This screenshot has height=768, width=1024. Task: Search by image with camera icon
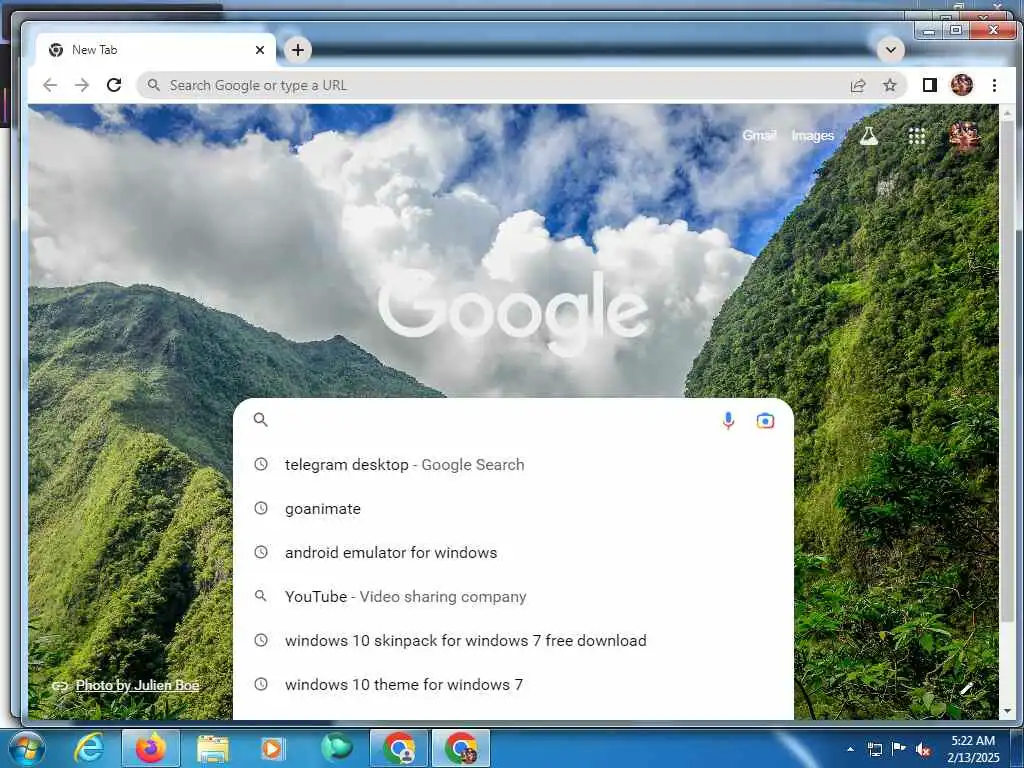(765, 421)
